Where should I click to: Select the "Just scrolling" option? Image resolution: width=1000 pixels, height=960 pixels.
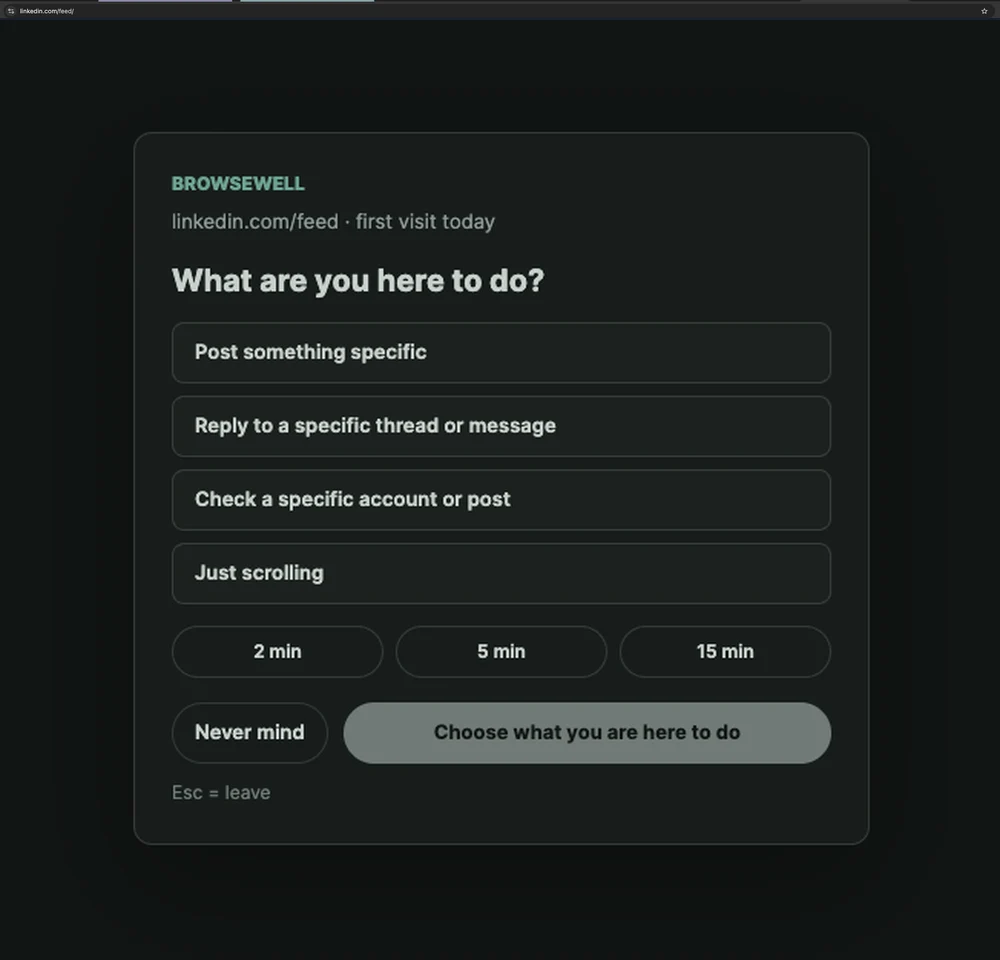[501, 573]
